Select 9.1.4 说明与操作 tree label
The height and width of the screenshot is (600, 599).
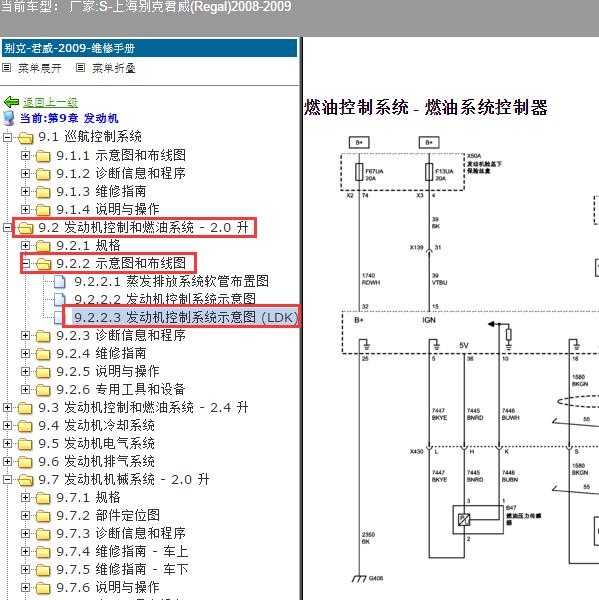point(108,209)
